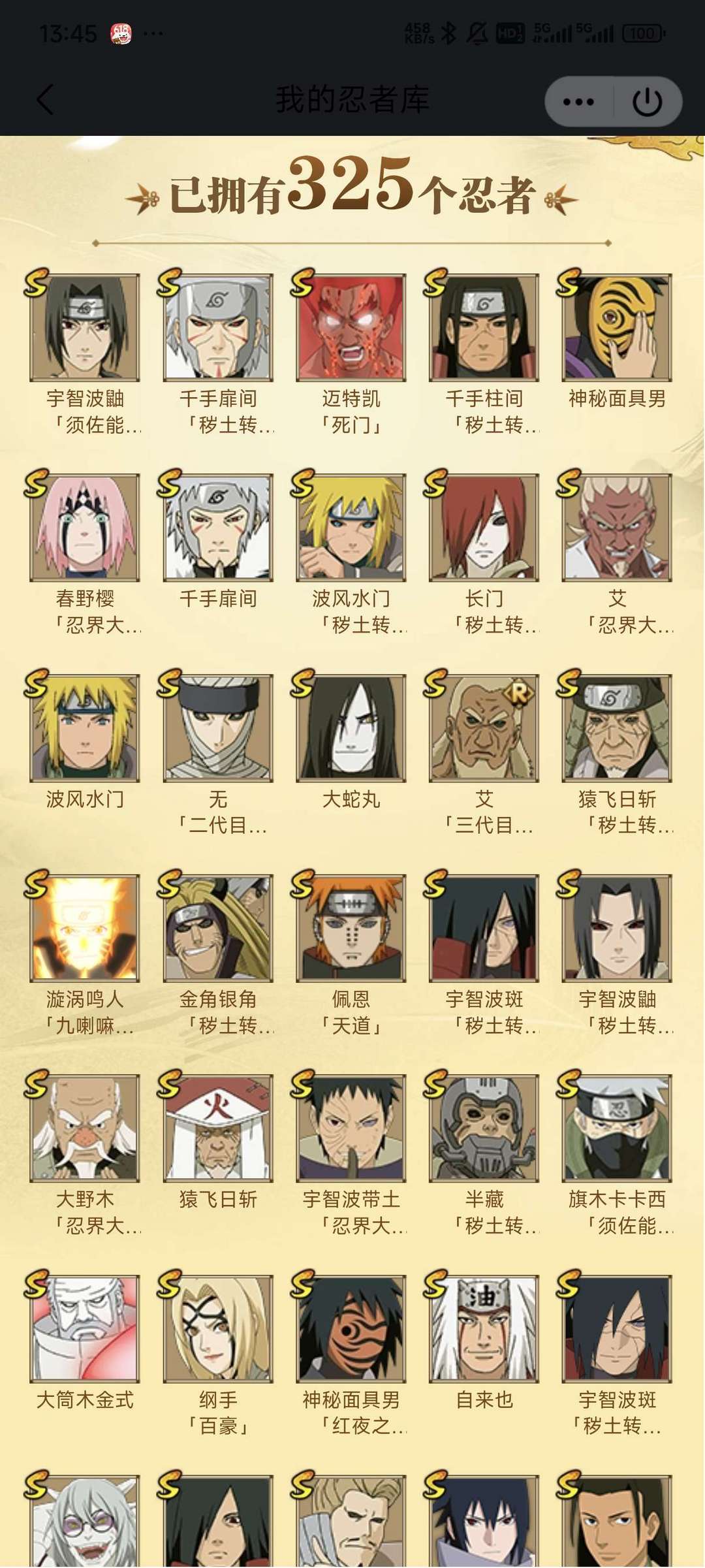Select the 迈特凯「死门」ninja portrait
The height and width of the screenshot is (1568, 705).
351,327
